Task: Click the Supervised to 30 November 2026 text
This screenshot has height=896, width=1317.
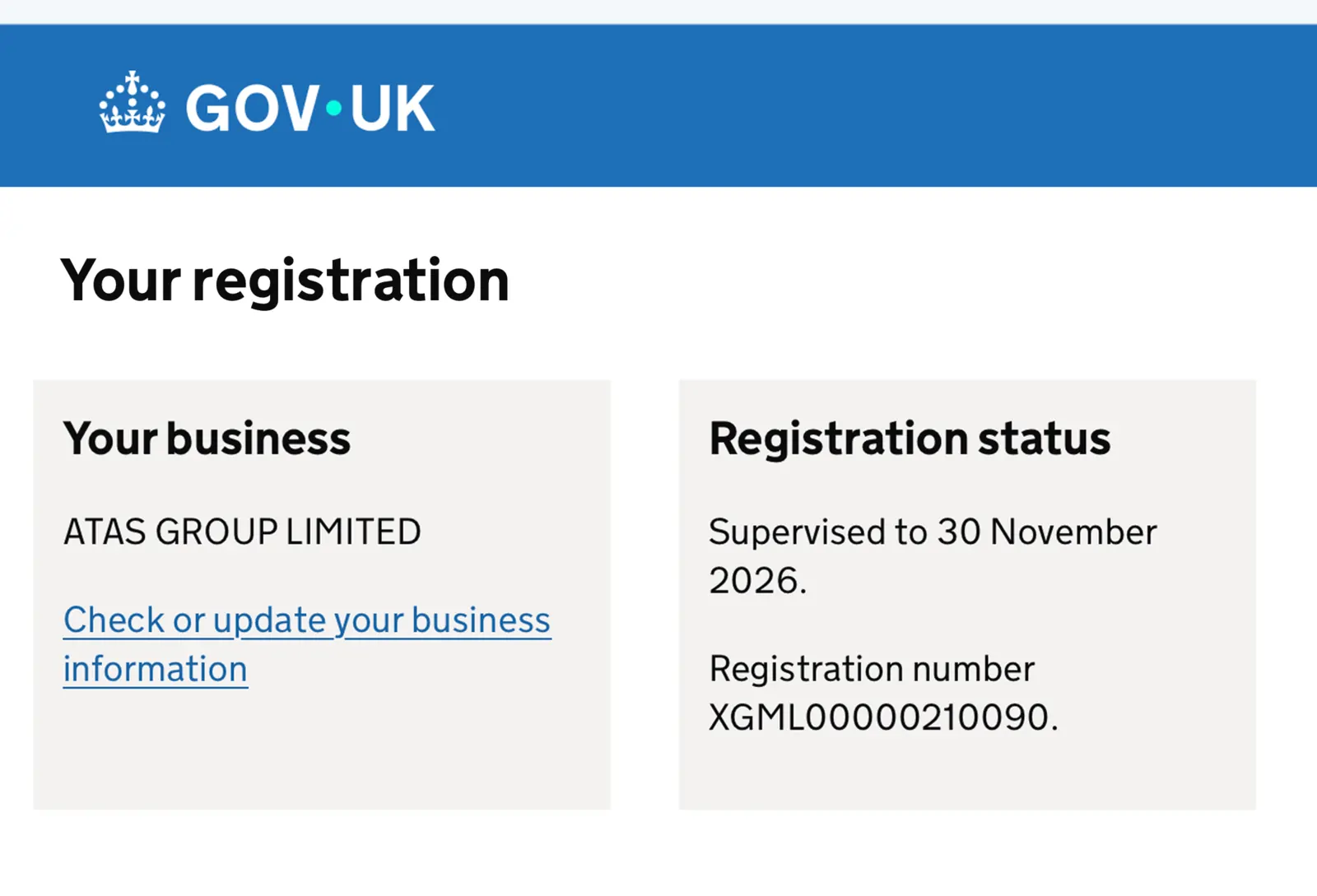Action: coord(933,556)
